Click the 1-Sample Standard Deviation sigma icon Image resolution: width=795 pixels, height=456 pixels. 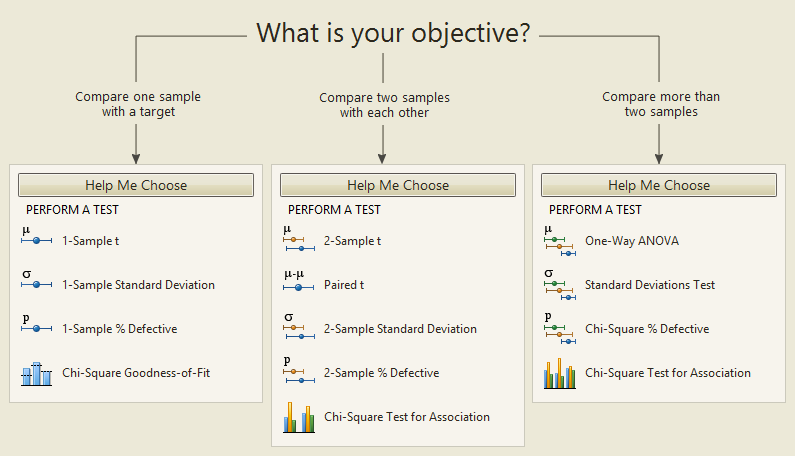37,280
